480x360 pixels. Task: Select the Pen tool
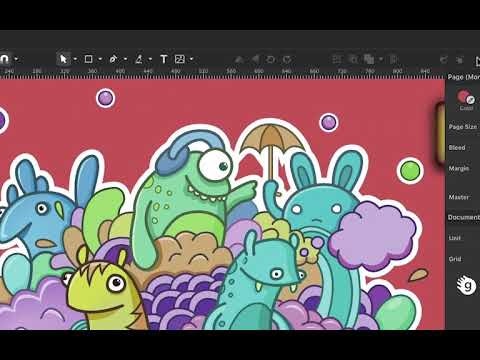113,59
